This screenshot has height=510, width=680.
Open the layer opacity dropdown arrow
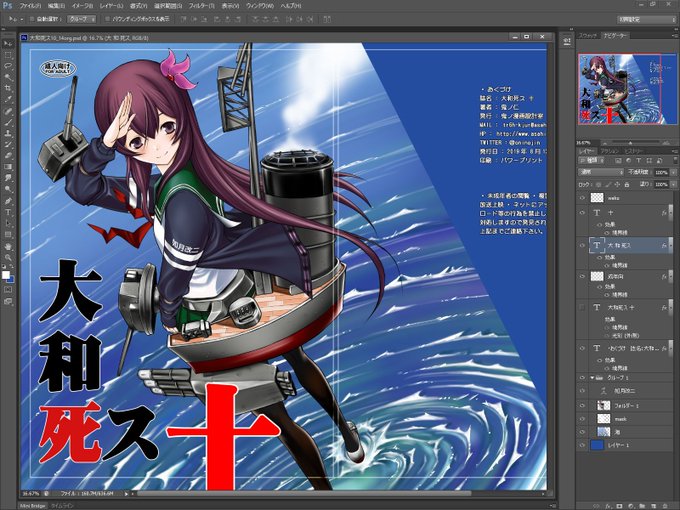(673, 172)
